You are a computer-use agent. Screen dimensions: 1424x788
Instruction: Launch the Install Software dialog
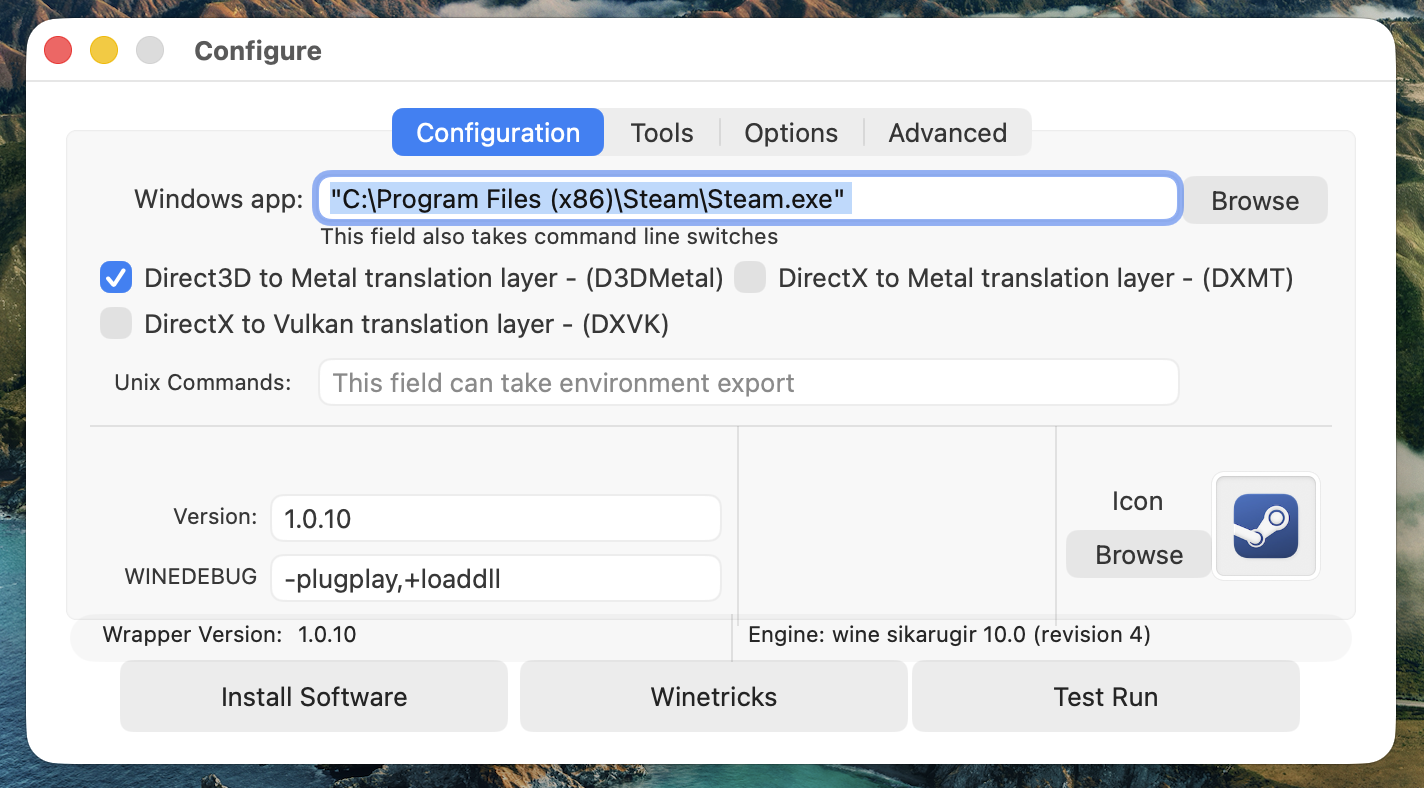coord(313,696)
